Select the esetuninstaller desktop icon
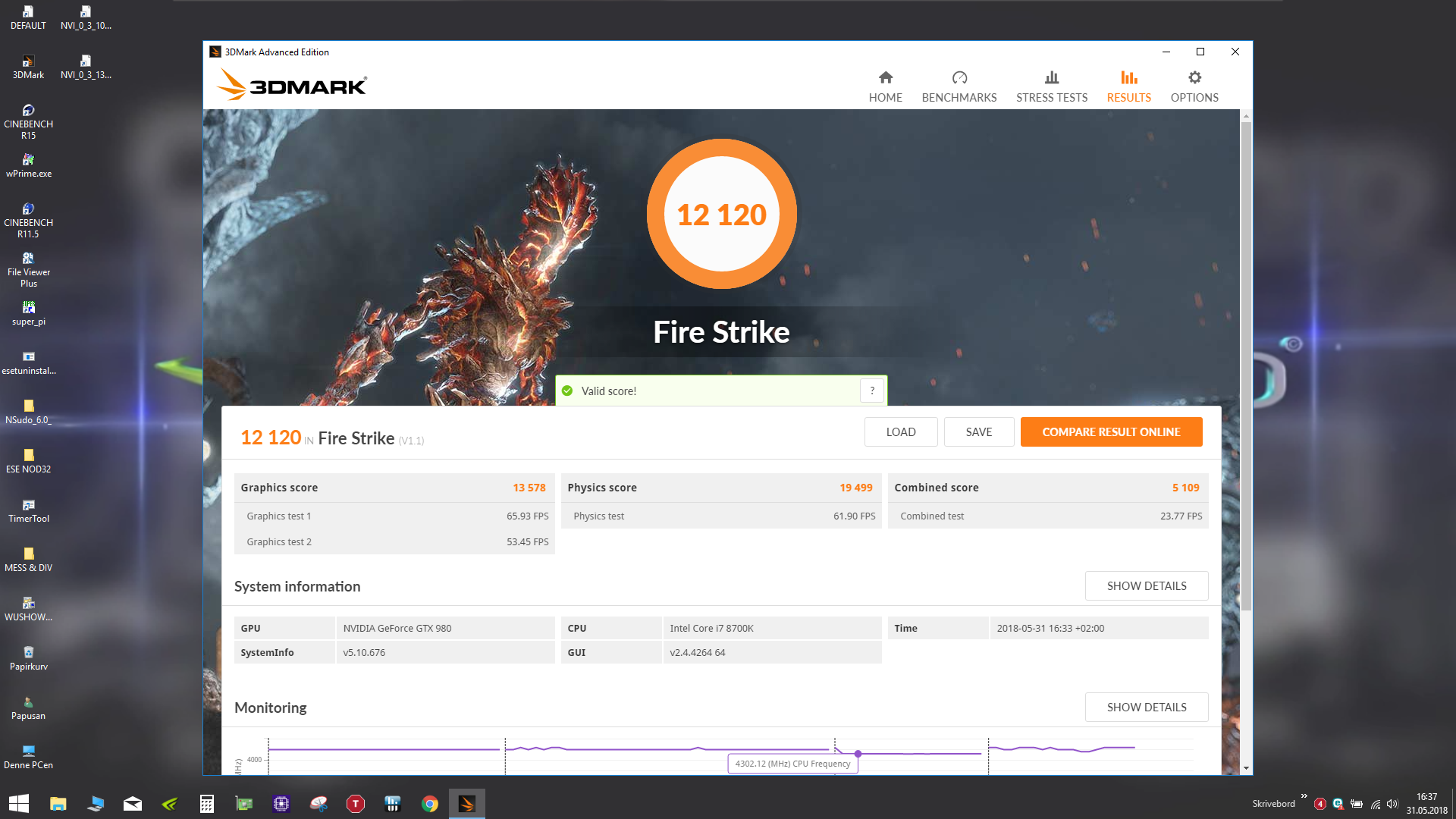The width and height of the screenshot is (1456, 819). 28,362
